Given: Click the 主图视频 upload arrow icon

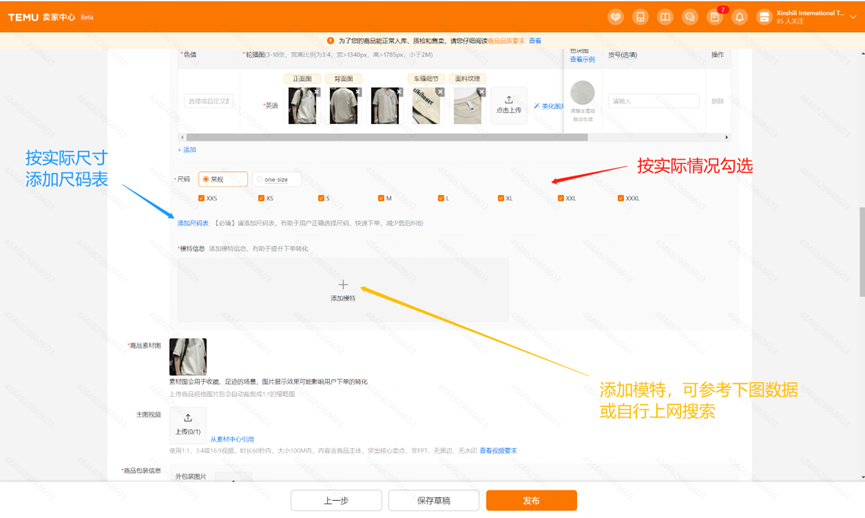Looking at the screenshot, I should 188,418.
